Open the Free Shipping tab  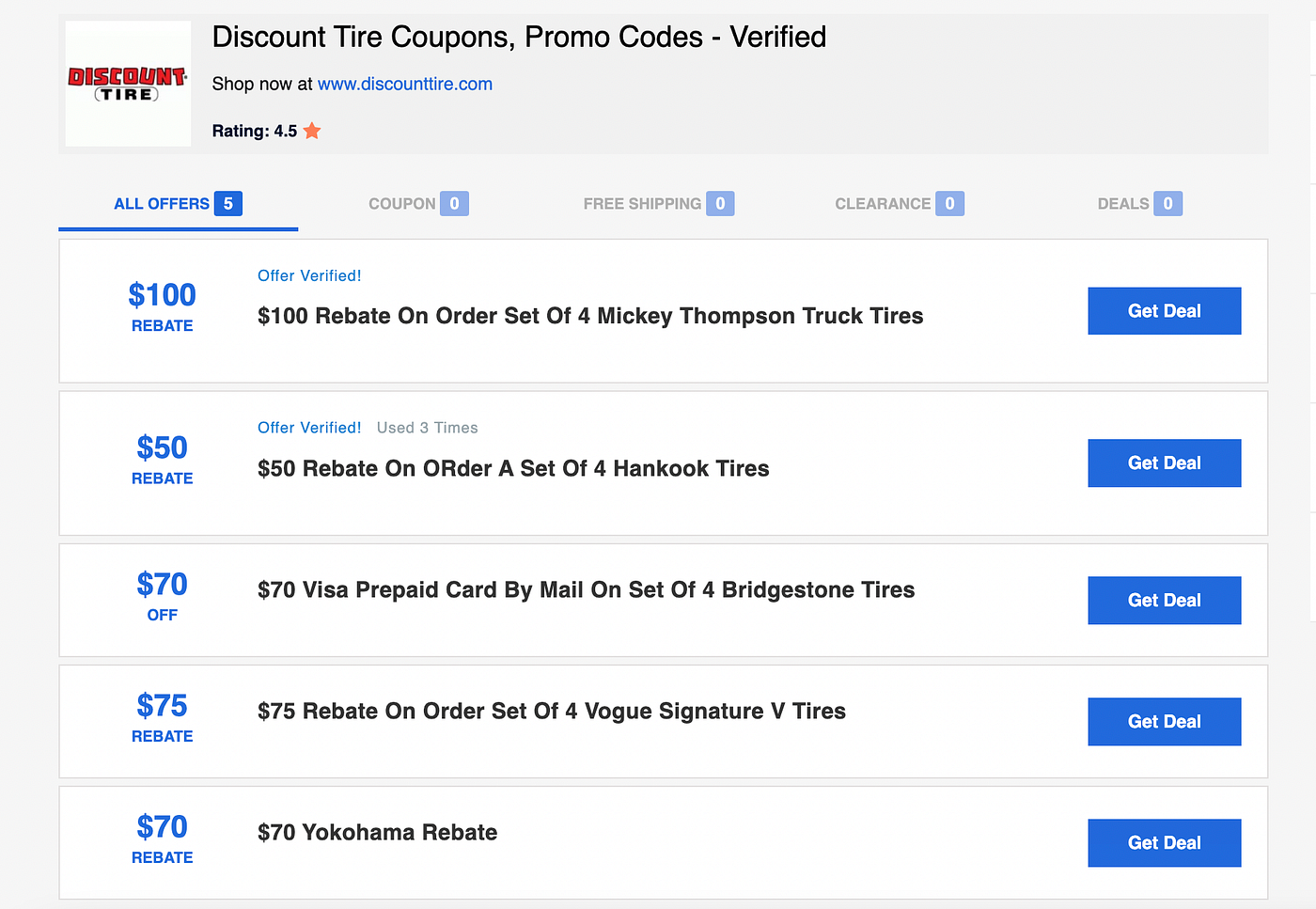[x=658, y=204]
